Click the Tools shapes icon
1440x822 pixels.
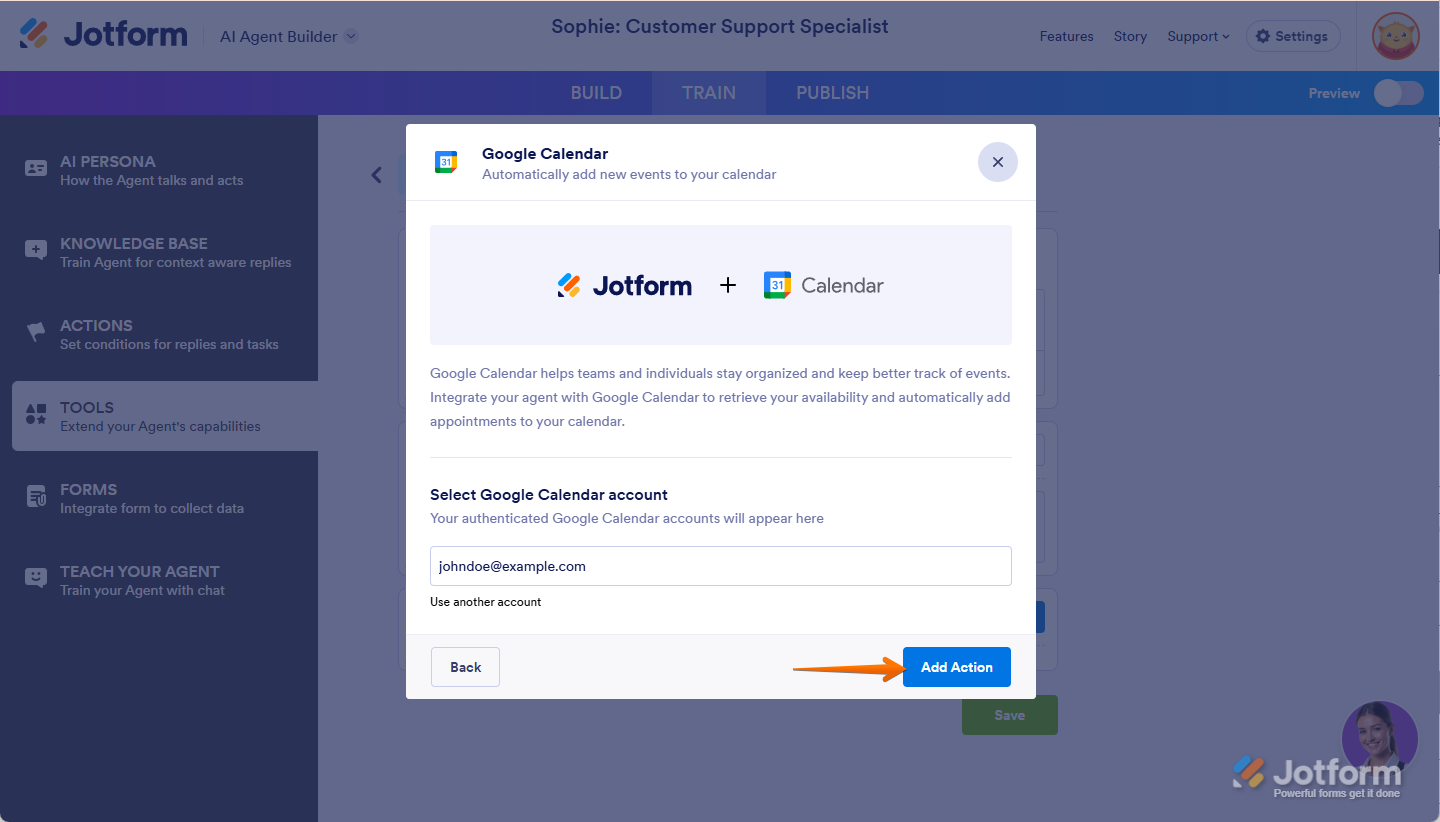click(36, 415)
